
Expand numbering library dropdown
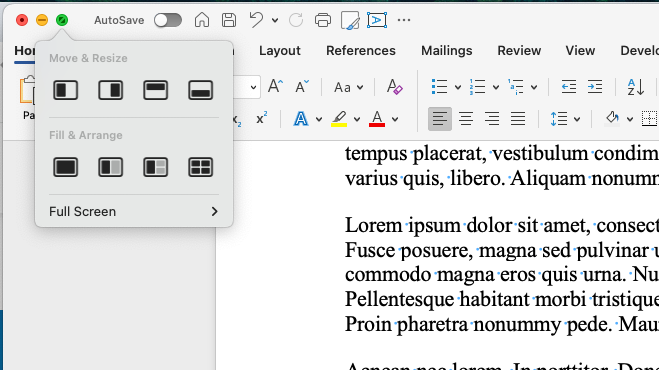coord(496,87)
